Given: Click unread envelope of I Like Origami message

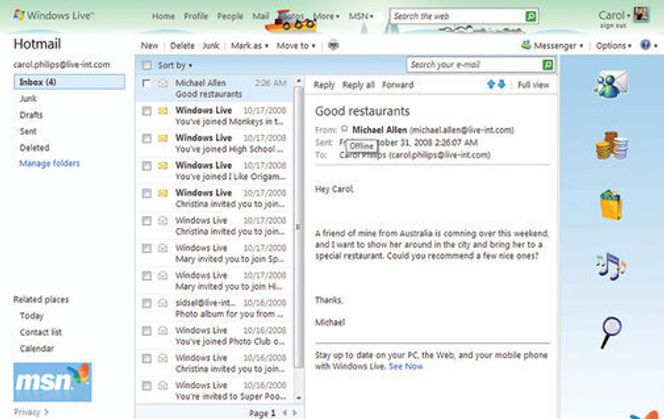Looking at the screenshot, I should pos(163,166).
